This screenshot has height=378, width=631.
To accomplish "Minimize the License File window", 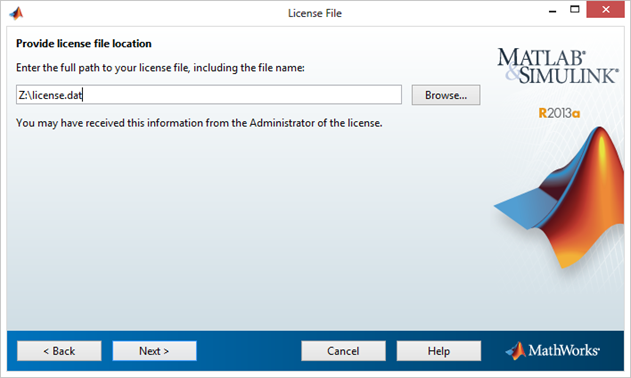I will pyautogui.click(x=553, y=10).
